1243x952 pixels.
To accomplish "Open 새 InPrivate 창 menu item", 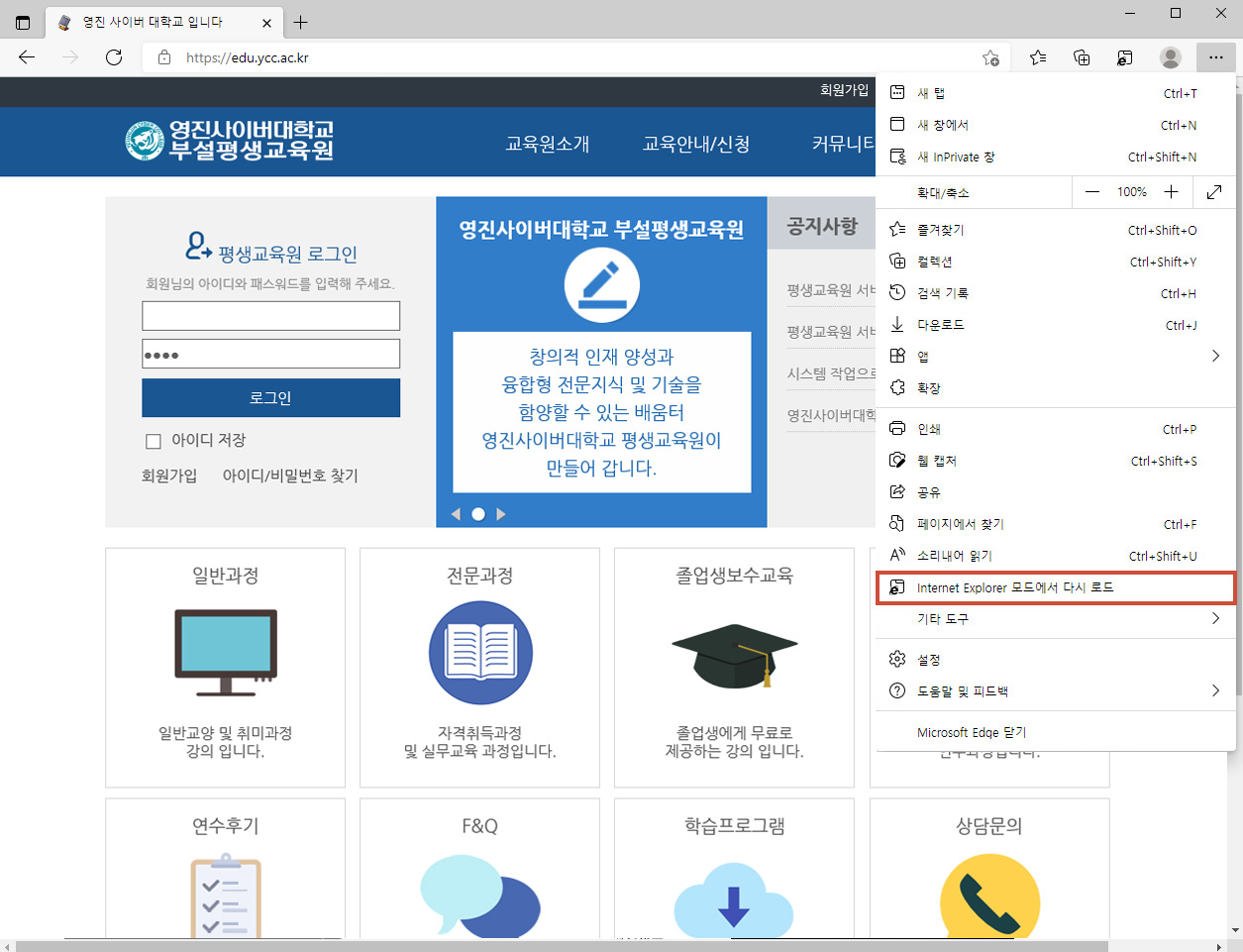I will pyautogui.click(x=1056, y=157).
